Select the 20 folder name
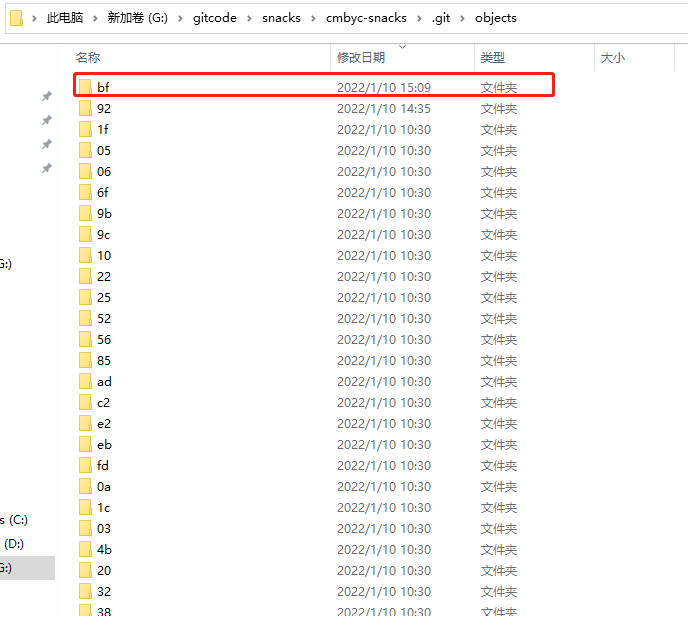This screenshot has height=624, width=688. [104, 570]
